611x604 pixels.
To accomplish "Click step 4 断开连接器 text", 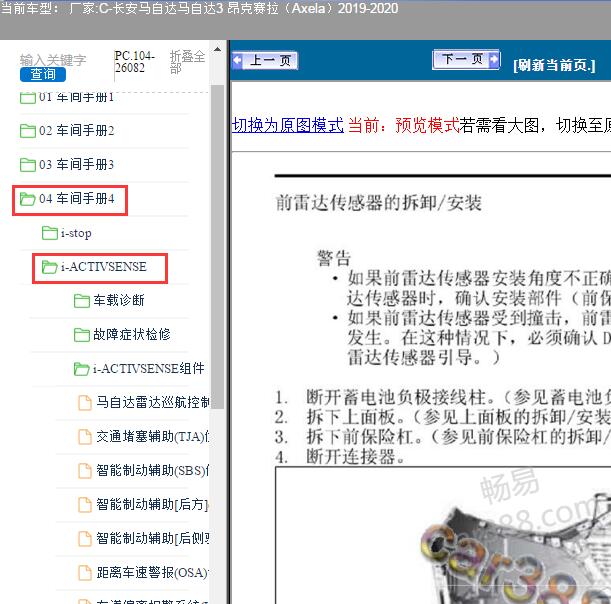I will (355, 456).
